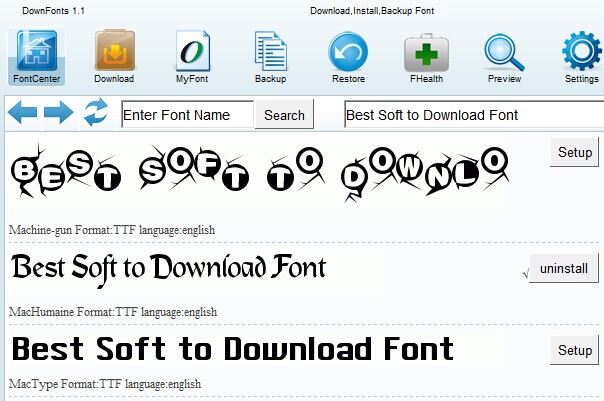
Task: Click the Enter Font Name field
Action: click(188, 114)
